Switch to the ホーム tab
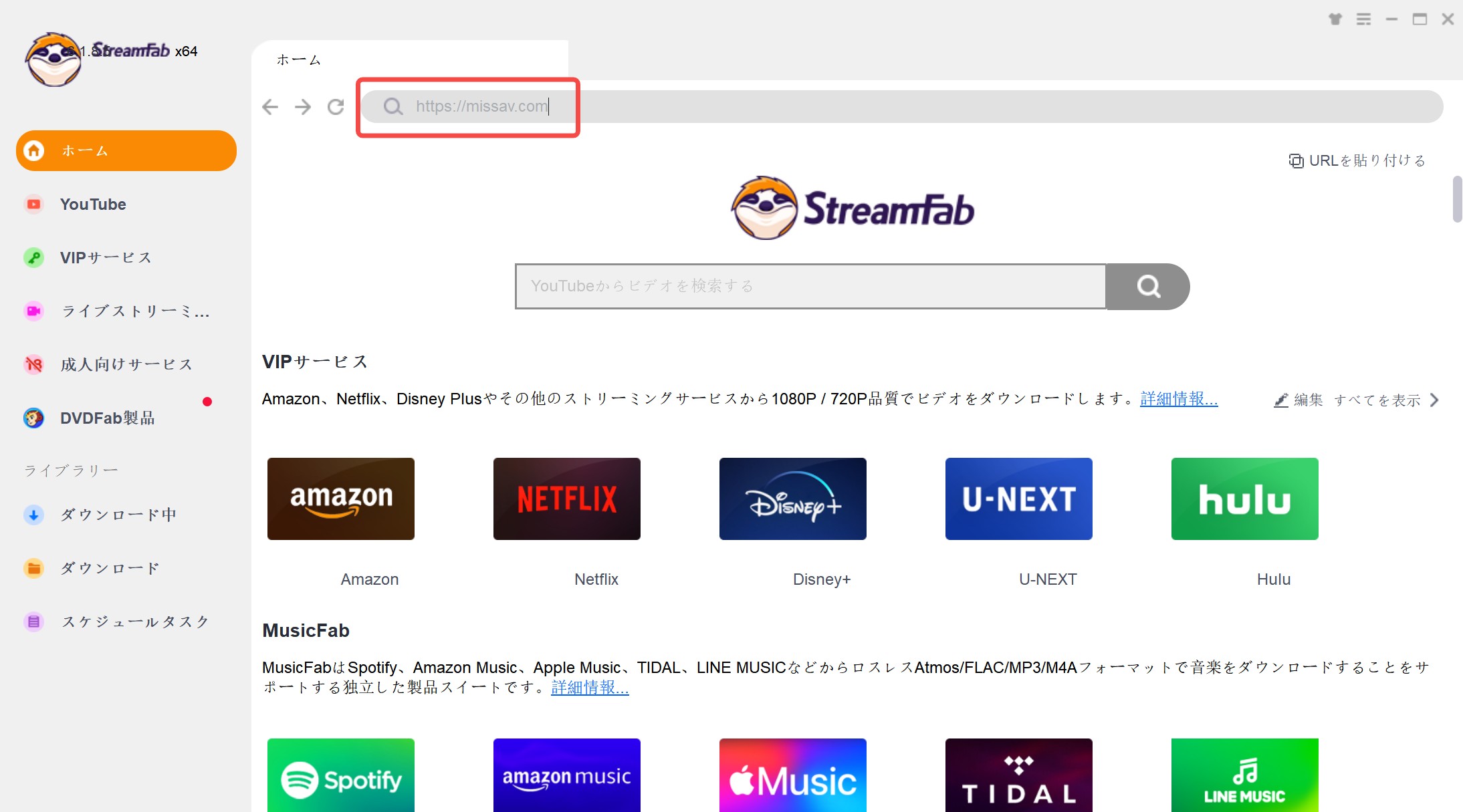This screenshot has width=1463, height=812. pos(300,59)
